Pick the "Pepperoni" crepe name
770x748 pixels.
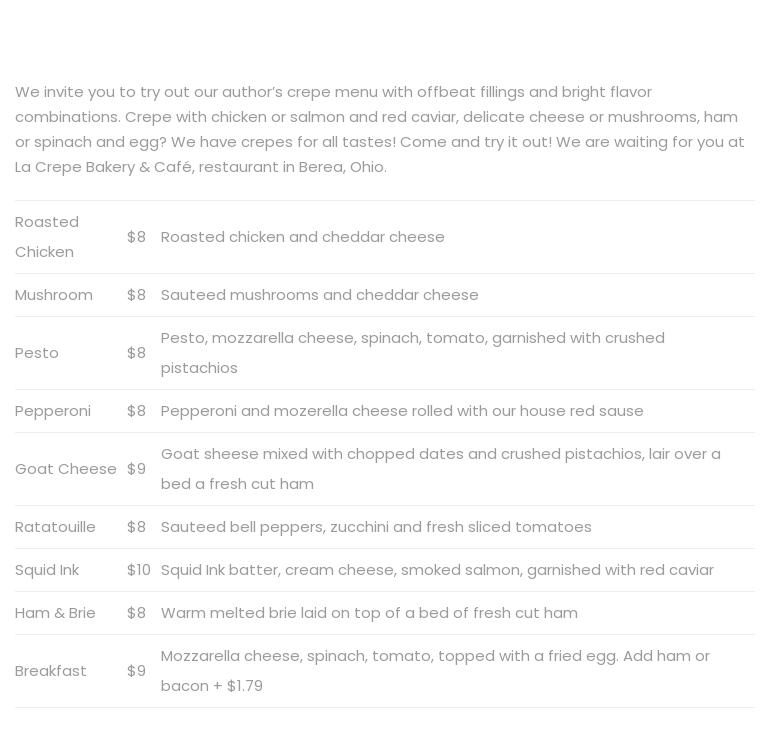pyautogui.click(x=53, y=411)
